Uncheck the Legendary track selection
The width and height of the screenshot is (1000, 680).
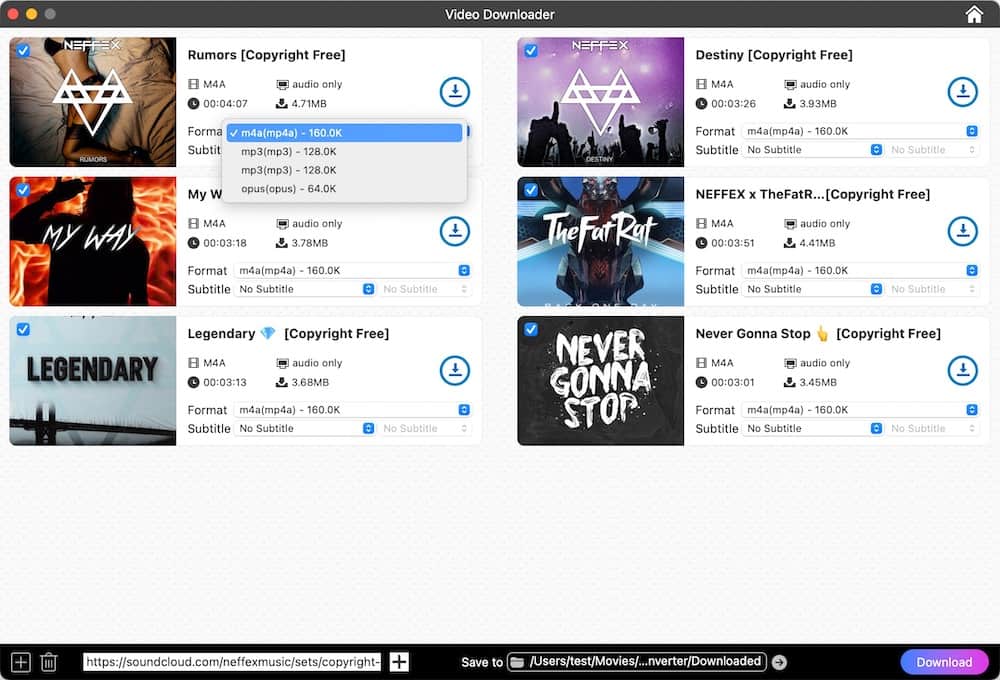(22, 329)
